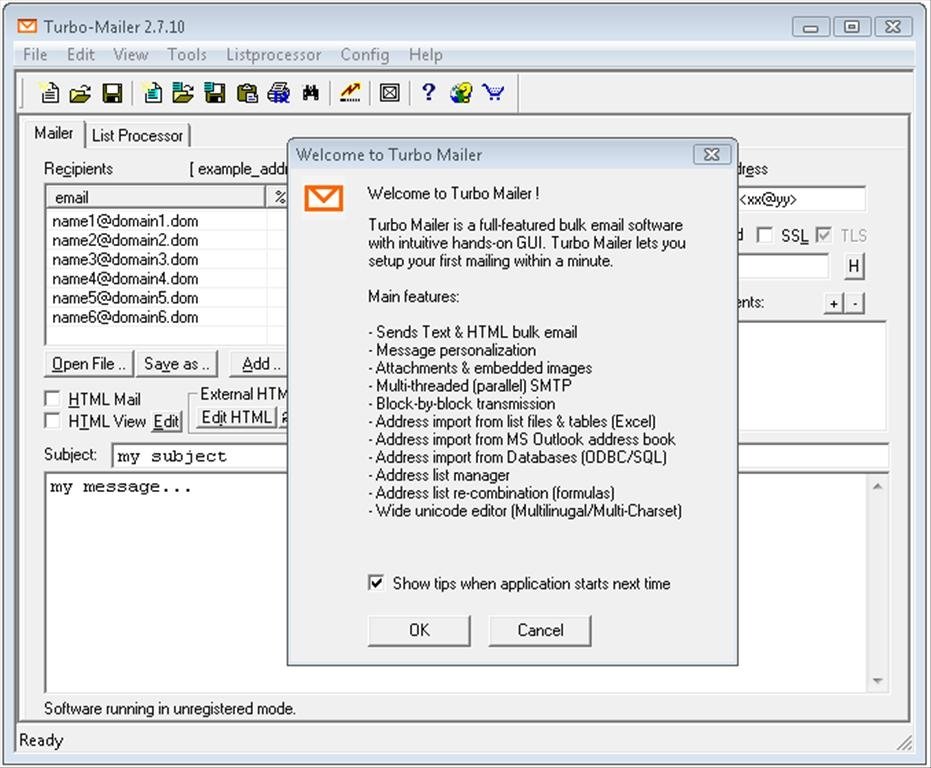Click into the message body text area
The width and height of the screenshot is (931, 768).
[x=456, y=583]
